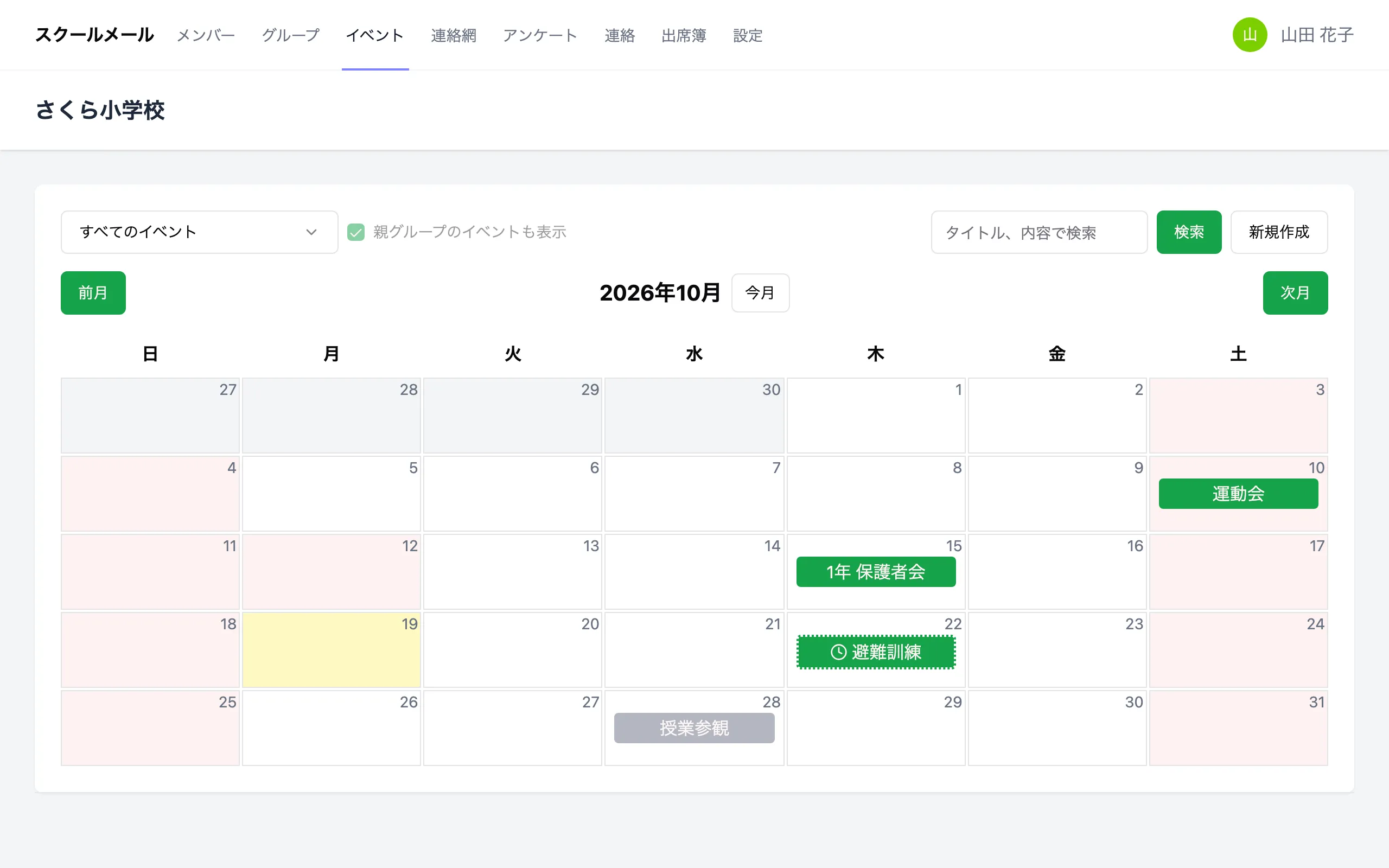This screenshot has height=868, width=1389.
Task: Click the 2026年10月 month heading
Action: 659,293
